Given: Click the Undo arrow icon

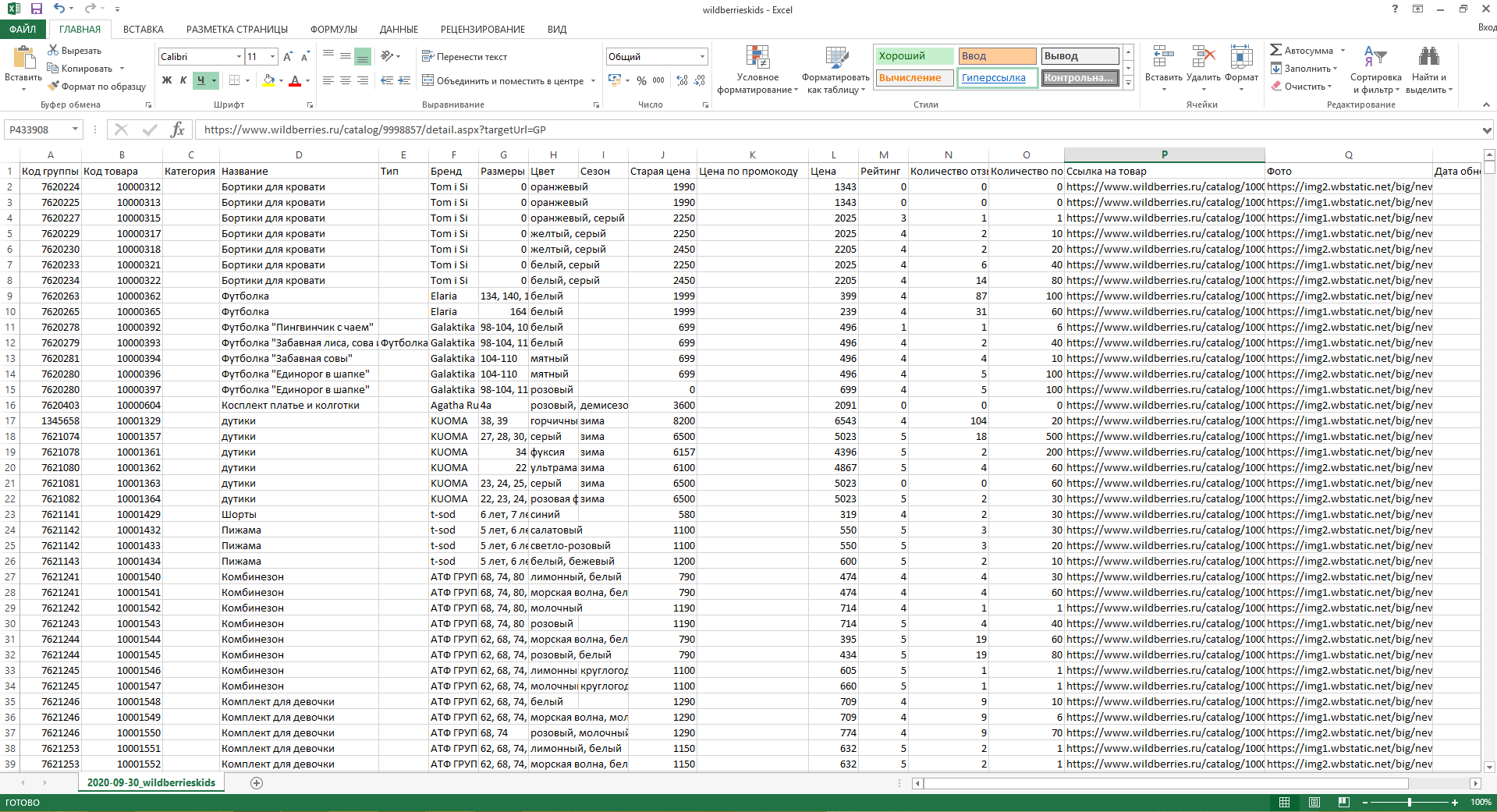Looking at the screenshot, I should coord(59,9).
